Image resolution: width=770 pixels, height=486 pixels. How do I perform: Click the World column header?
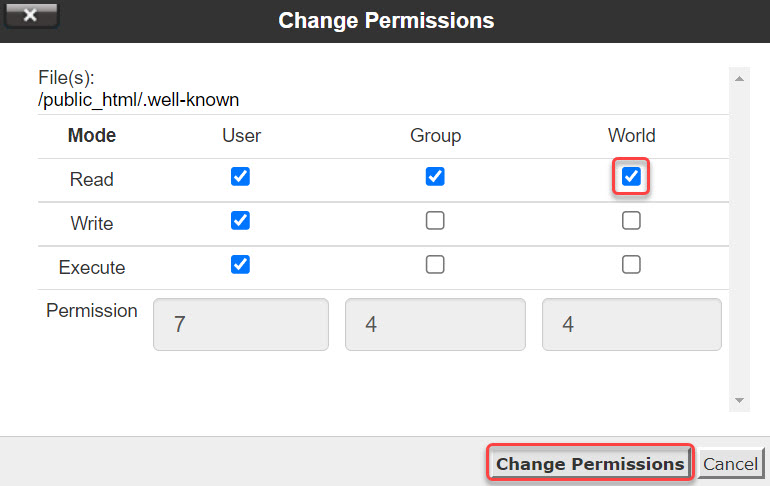(x=631, y=135)
